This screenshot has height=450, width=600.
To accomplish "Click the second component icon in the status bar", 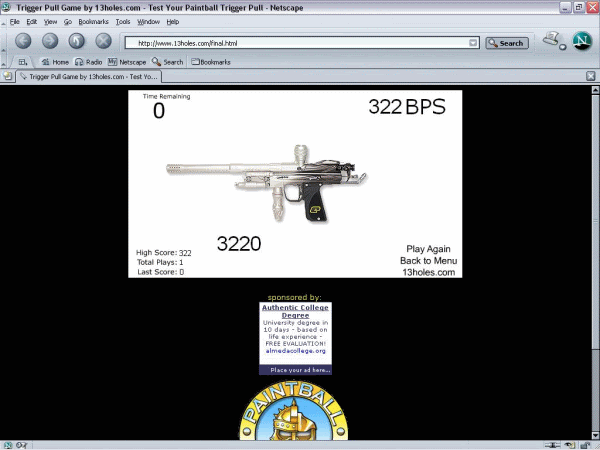I will click(21, 445).
